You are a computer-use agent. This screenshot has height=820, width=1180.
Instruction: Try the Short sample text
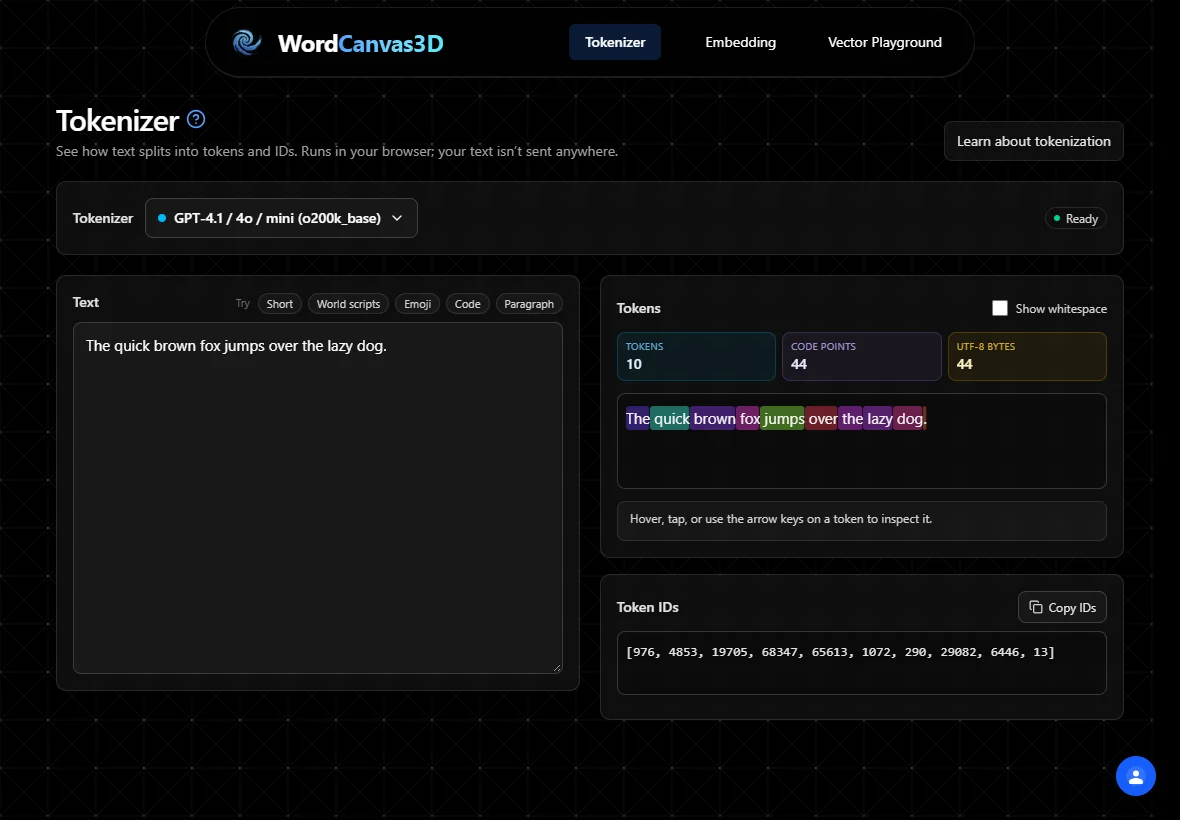point(279,304)
